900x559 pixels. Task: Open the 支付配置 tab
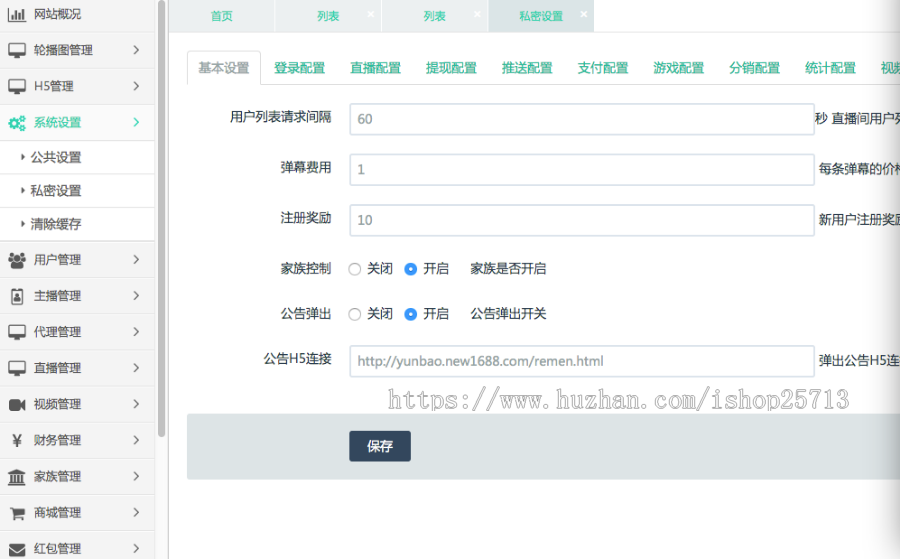603,68
